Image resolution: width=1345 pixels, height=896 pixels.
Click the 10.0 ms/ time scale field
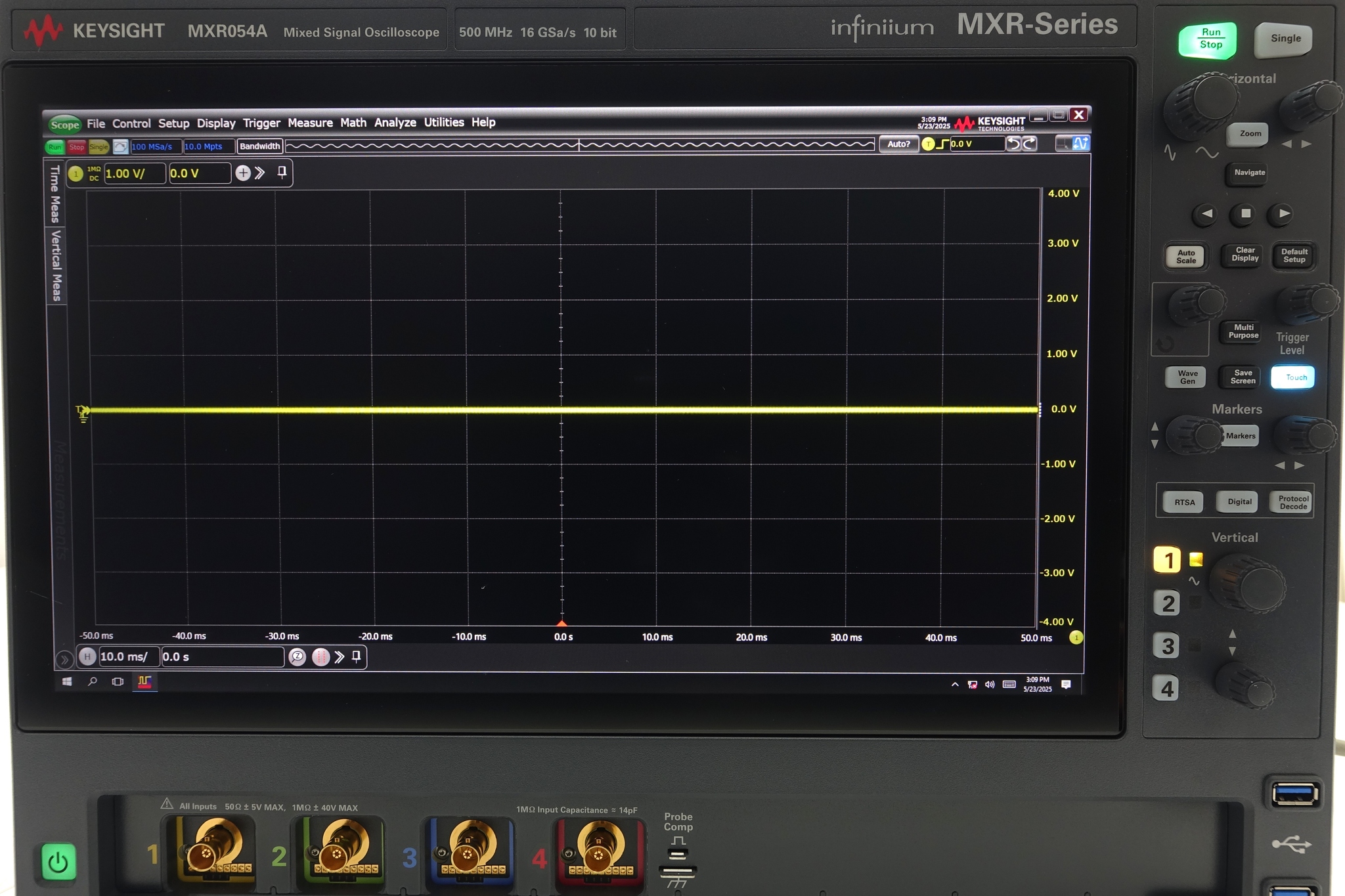click(128, 656)
